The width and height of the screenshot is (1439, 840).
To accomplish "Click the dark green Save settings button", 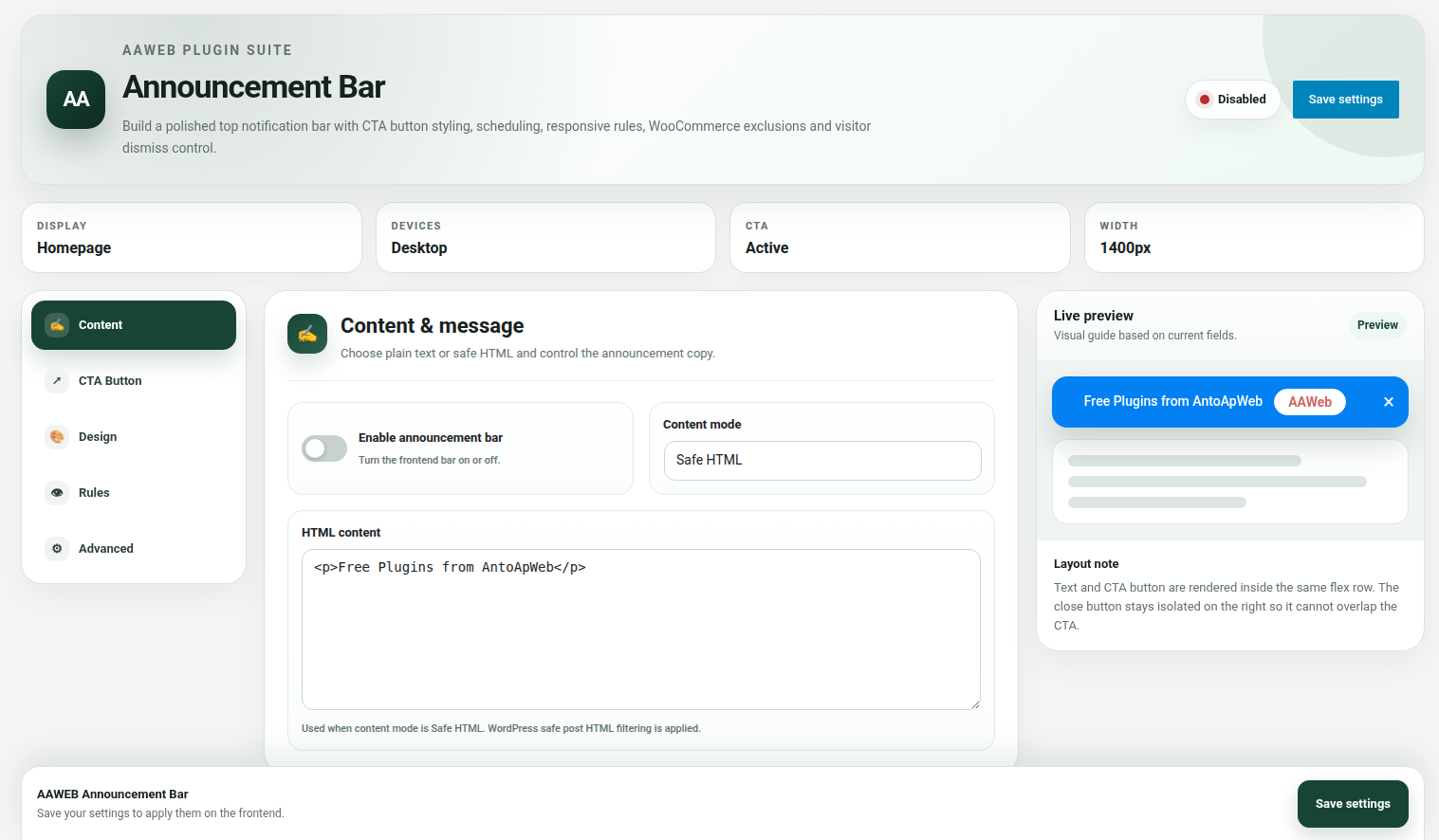I will (x=1353, y=804).
